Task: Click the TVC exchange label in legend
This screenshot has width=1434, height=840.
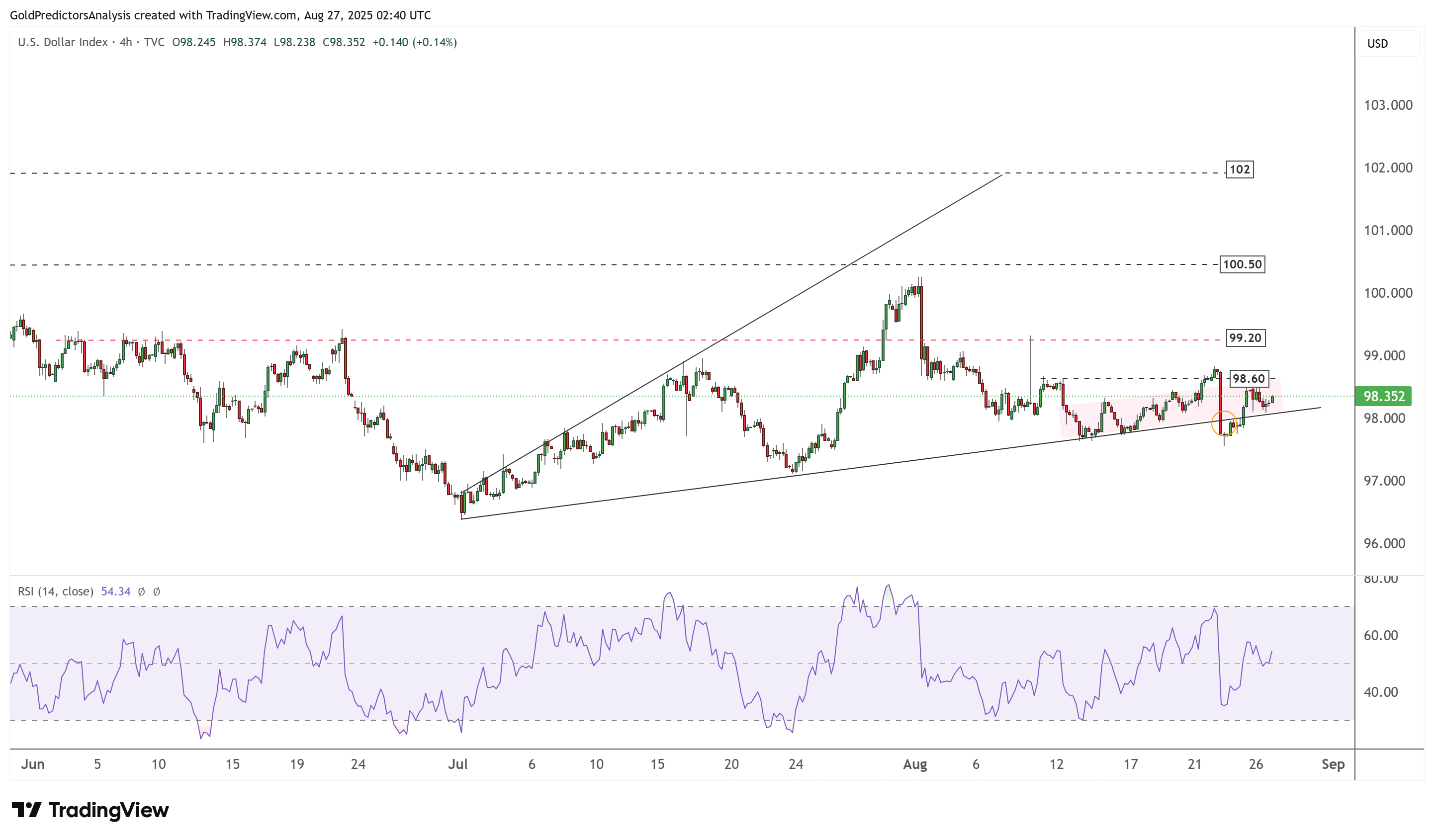Action: [154, 42]
